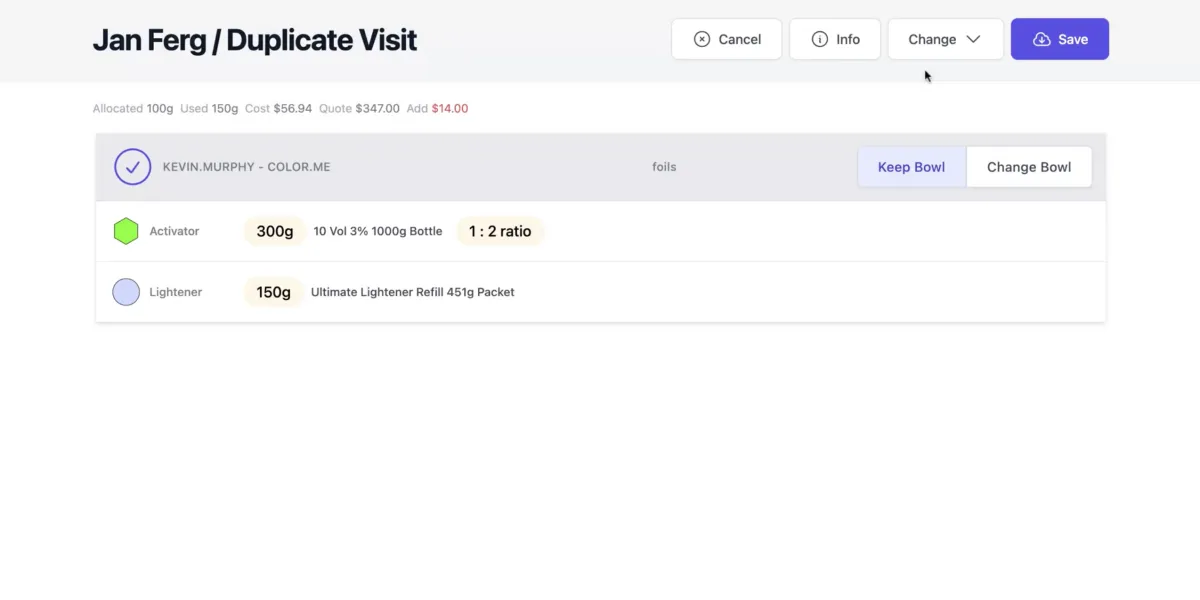Toggle the Kevin.Murphy bowl checkmark circle
The image size is (1200, 600).
(132, 167)
